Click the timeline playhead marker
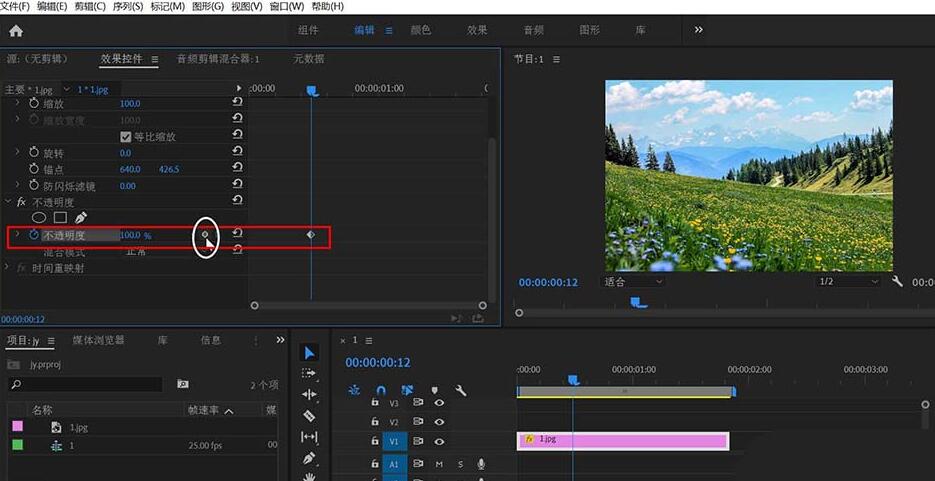 [x=573, y=380]
